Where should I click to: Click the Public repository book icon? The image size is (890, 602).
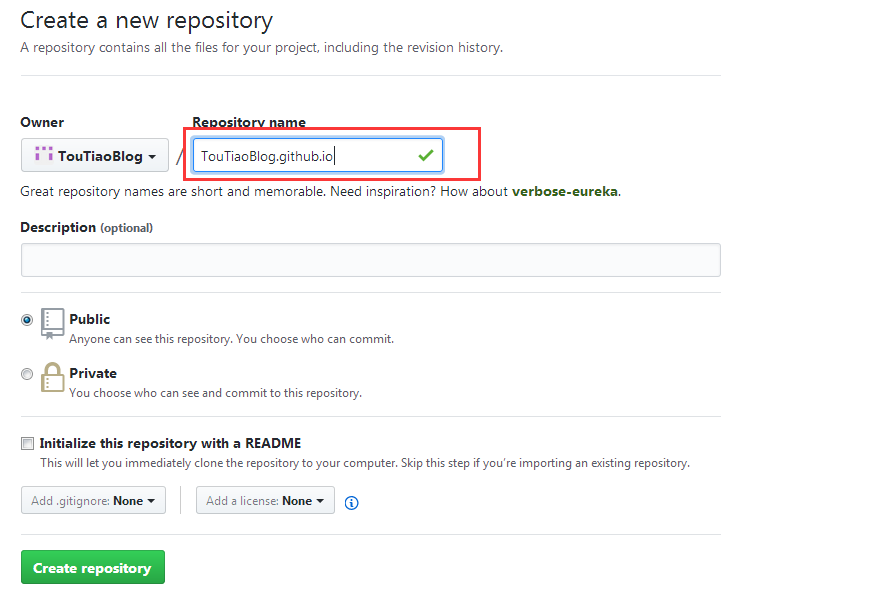(x=52, y=324)
